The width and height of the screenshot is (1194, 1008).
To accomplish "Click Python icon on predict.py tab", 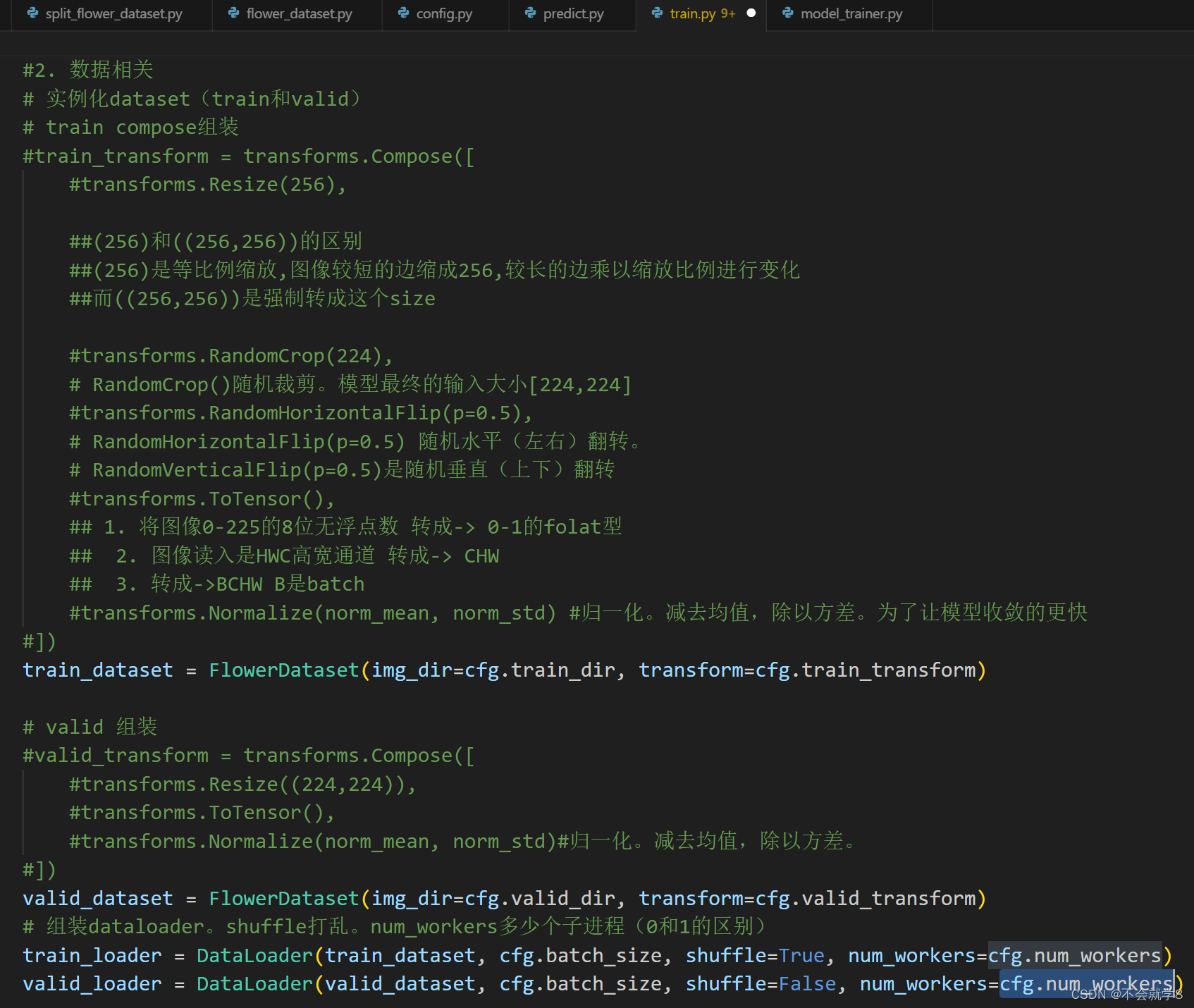I will 530,13.
